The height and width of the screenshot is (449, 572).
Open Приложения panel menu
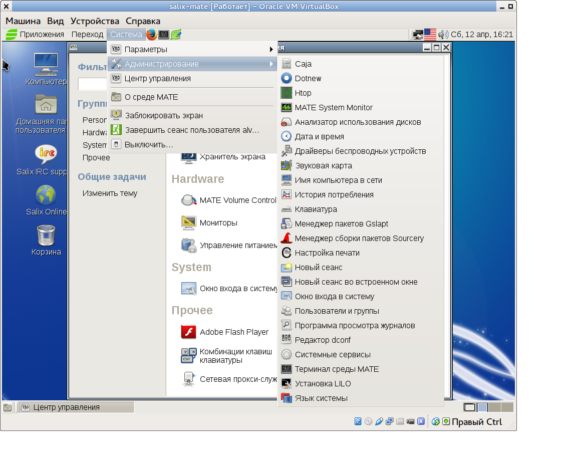[35, 35]
